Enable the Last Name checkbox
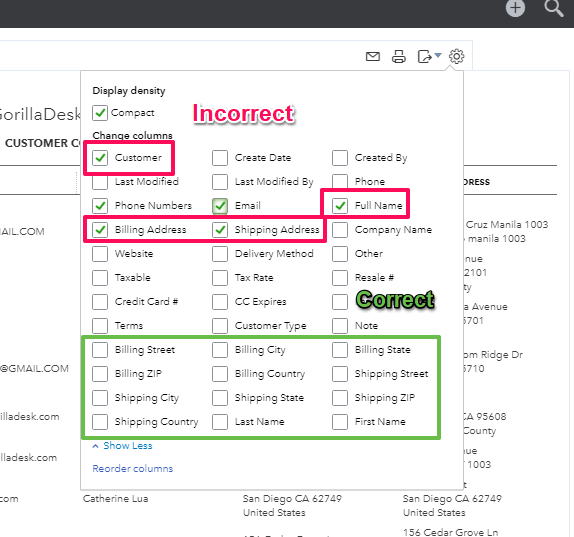Viewport: 574px width, 537px height. (x=220, y=422)
